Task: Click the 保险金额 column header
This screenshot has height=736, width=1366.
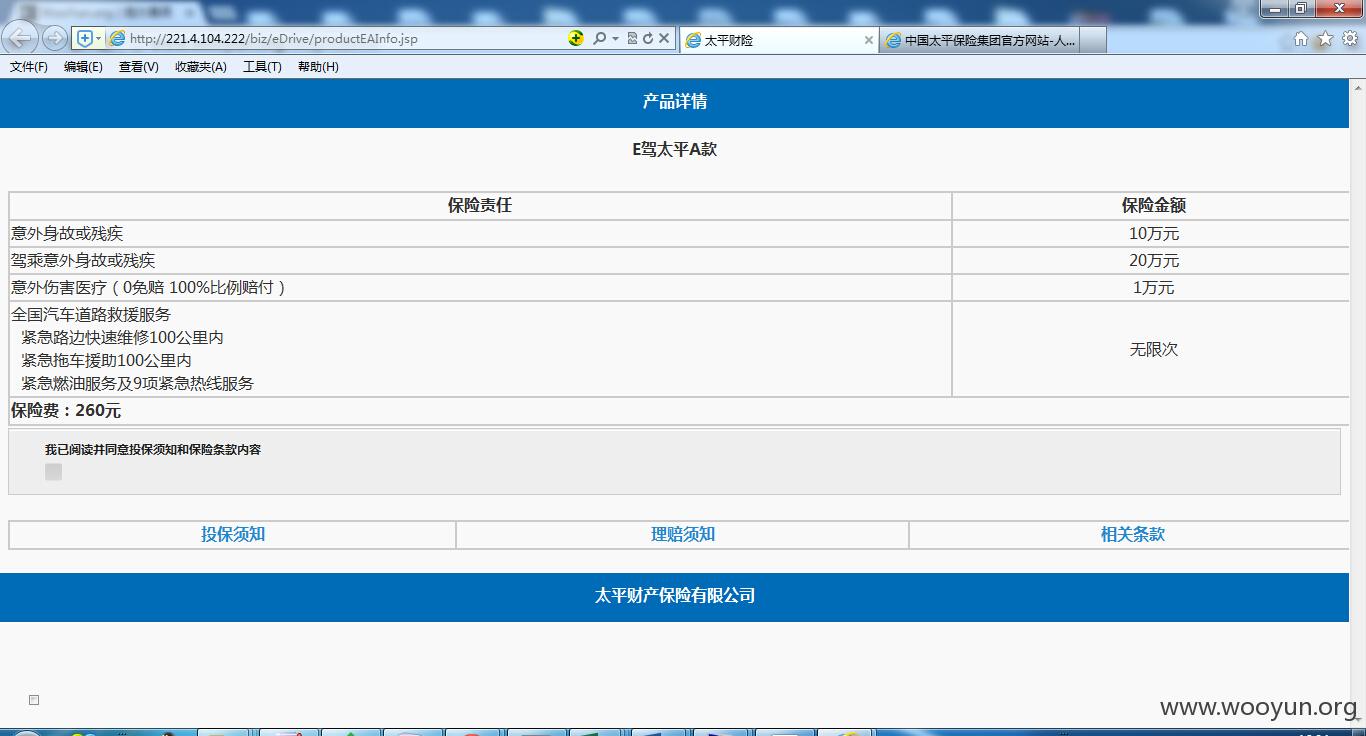Action: 1154,206
